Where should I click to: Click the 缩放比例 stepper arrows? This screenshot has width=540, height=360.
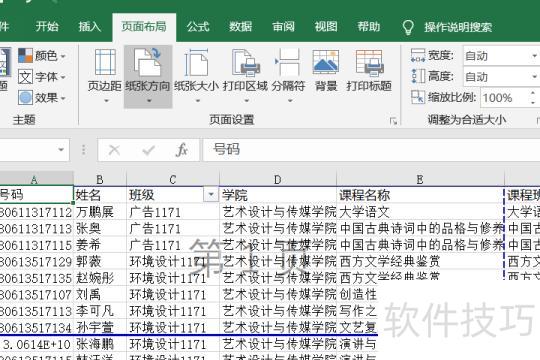(533, 98)
